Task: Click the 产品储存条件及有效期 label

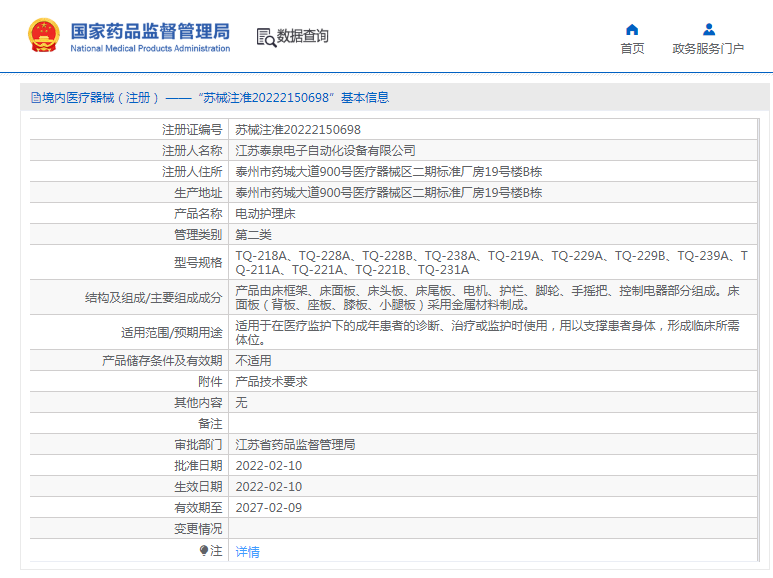Action: 162,361
